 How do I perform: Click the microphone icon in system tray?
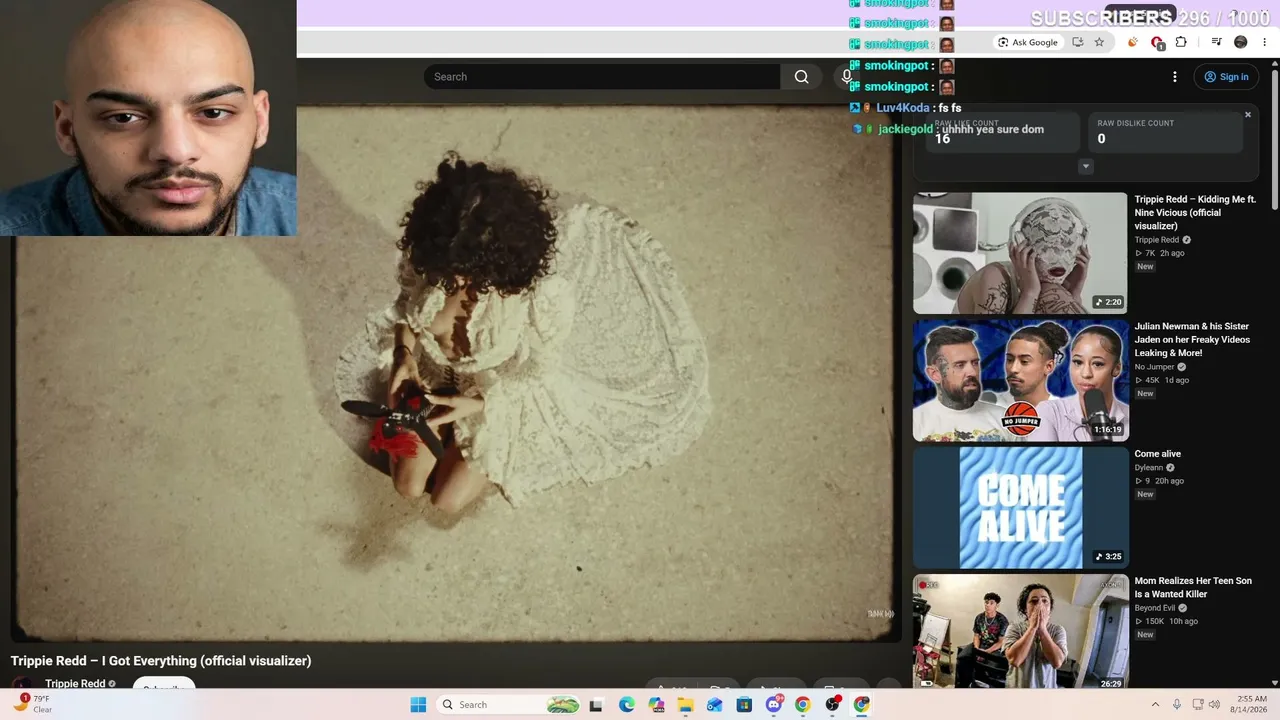click(1177, 705)
